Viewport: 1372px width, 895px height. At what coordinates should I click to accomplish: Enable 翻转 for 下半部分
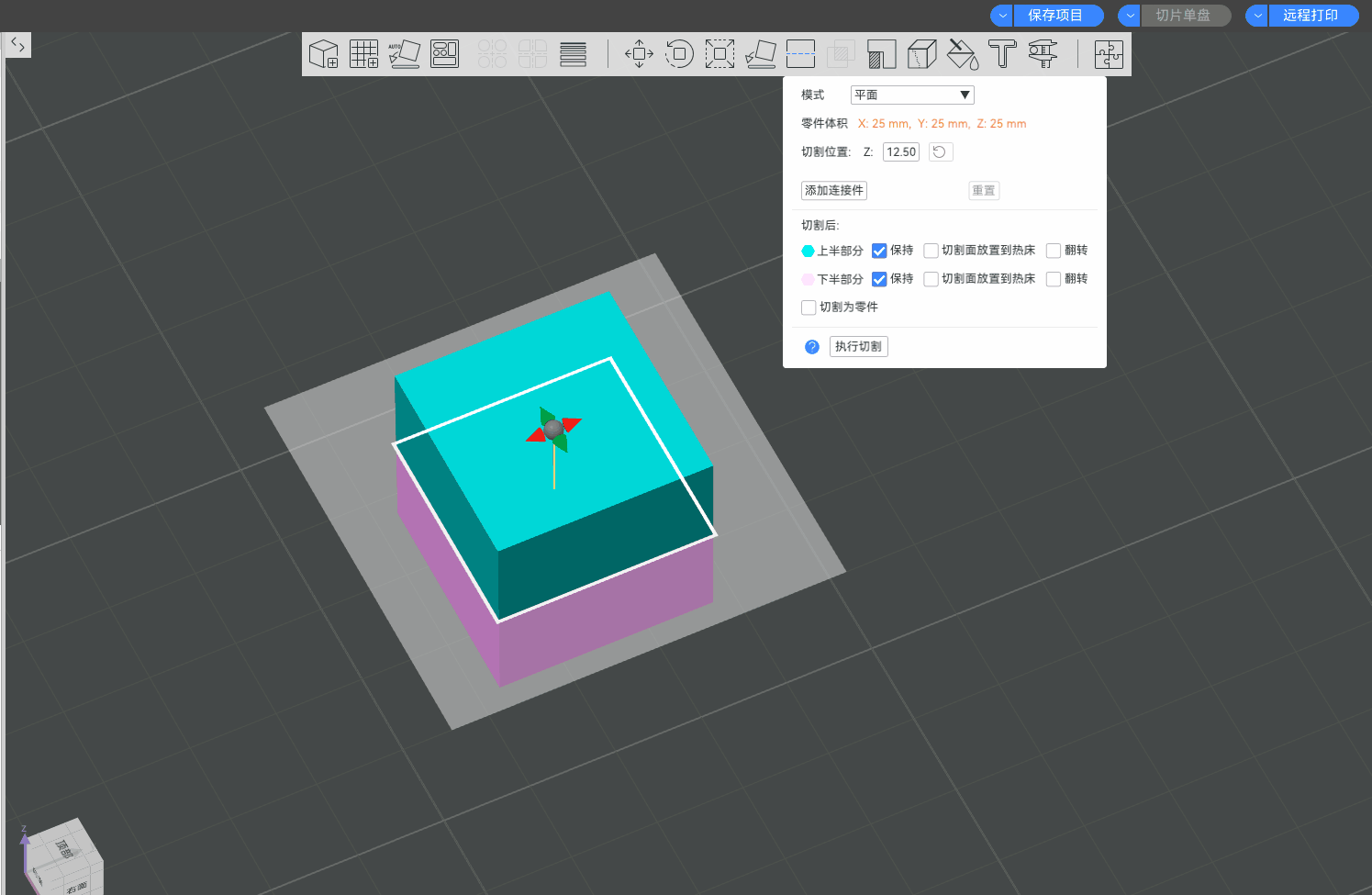coord(1054,279)
